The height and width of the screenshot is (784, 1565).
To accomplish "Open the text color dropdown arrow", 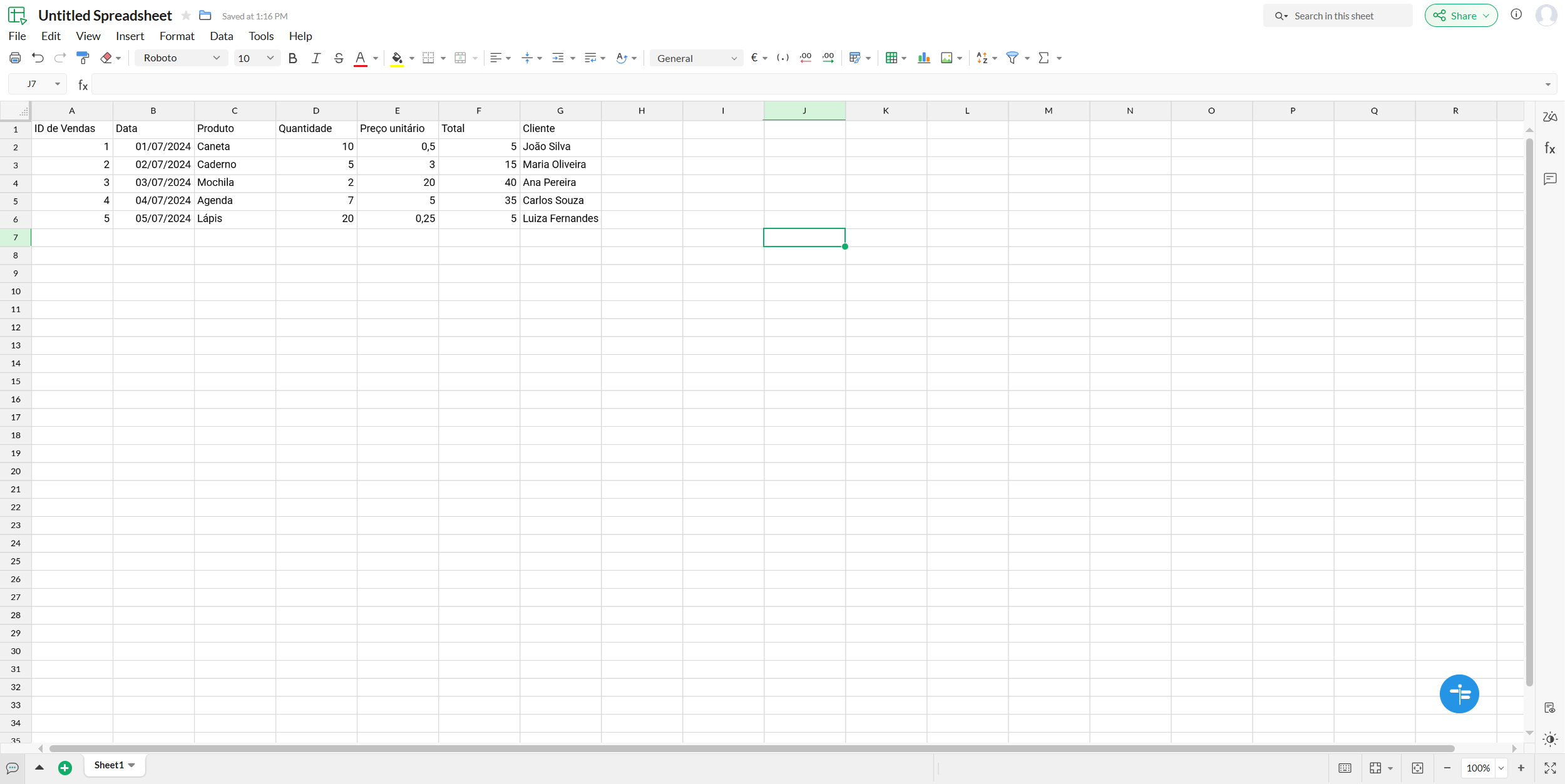I will pyautogui.click(x=376, y=59).
